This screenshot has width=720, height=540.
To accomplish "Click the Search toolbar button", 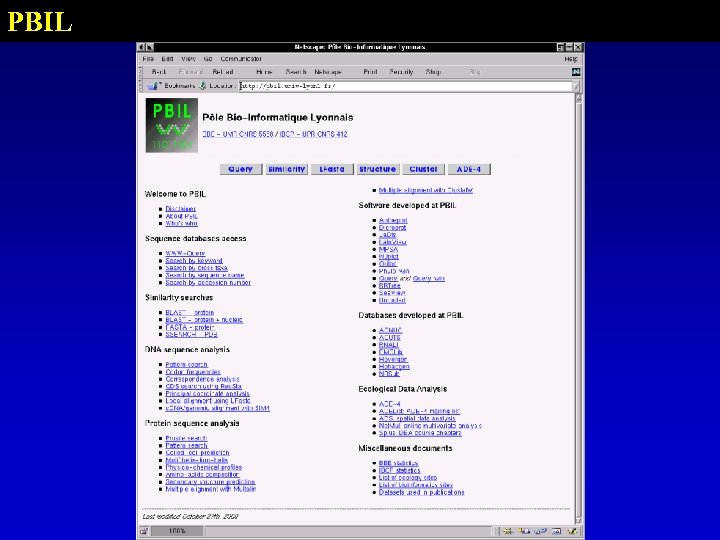I will click(296, 72).
